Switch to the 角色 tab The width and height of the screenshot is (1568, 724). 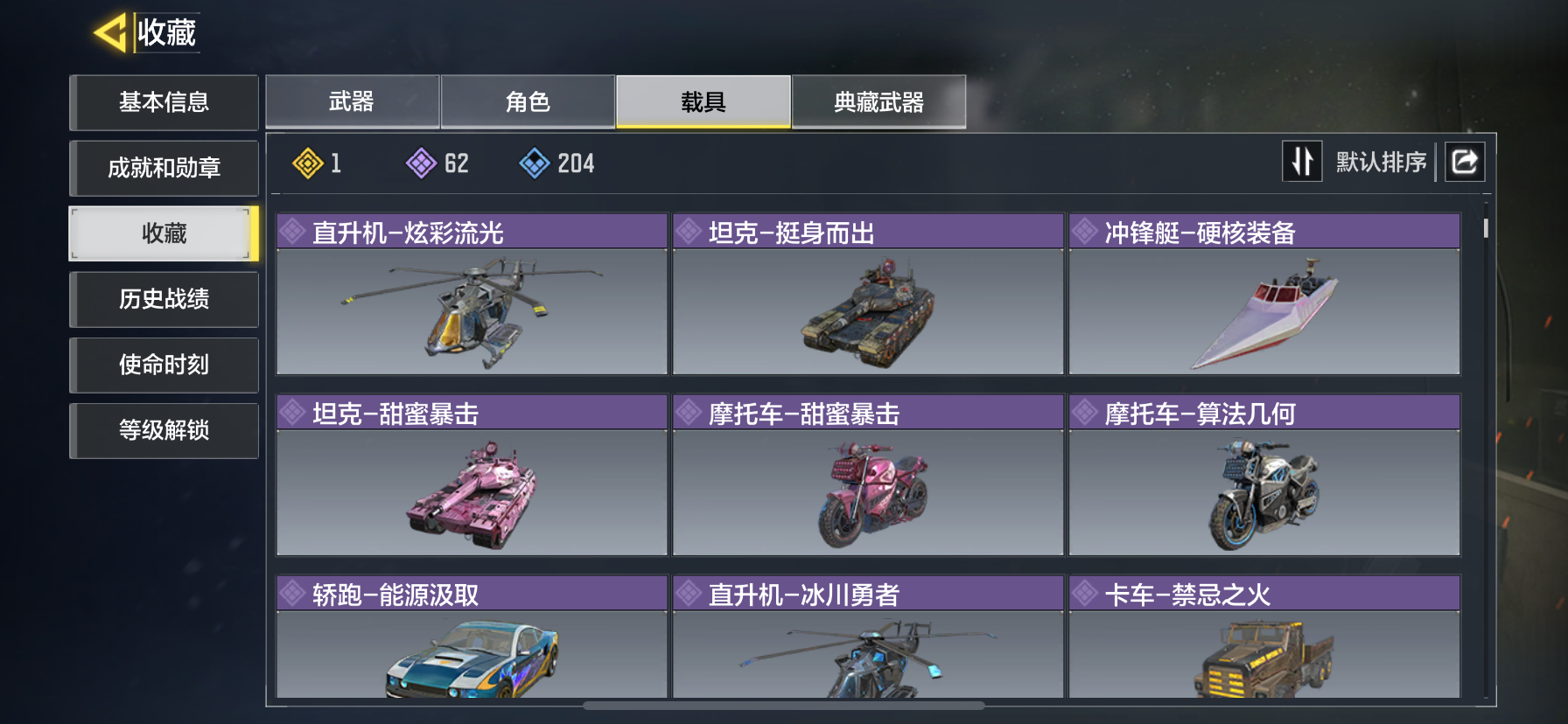pos(528,102)
